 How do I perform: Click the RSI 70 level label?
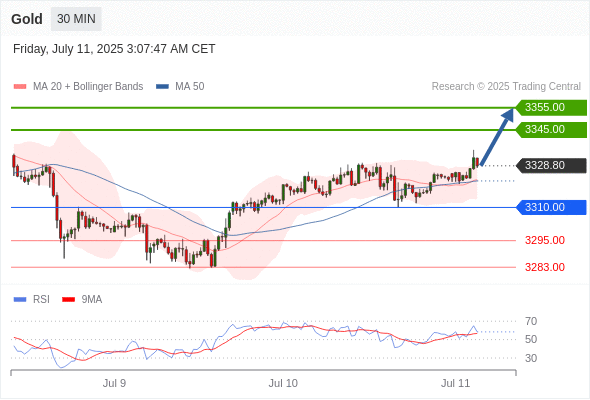pyautogui.click(x=531, y=321)
